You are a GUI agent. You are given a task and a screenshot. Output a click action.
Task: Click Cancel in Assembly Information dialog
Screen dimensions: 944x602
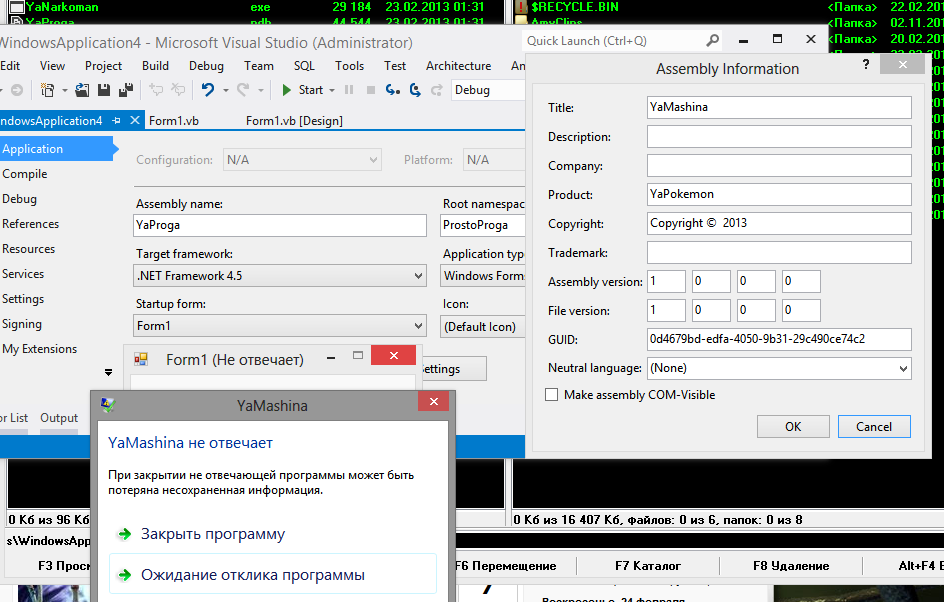click(873, 427)
